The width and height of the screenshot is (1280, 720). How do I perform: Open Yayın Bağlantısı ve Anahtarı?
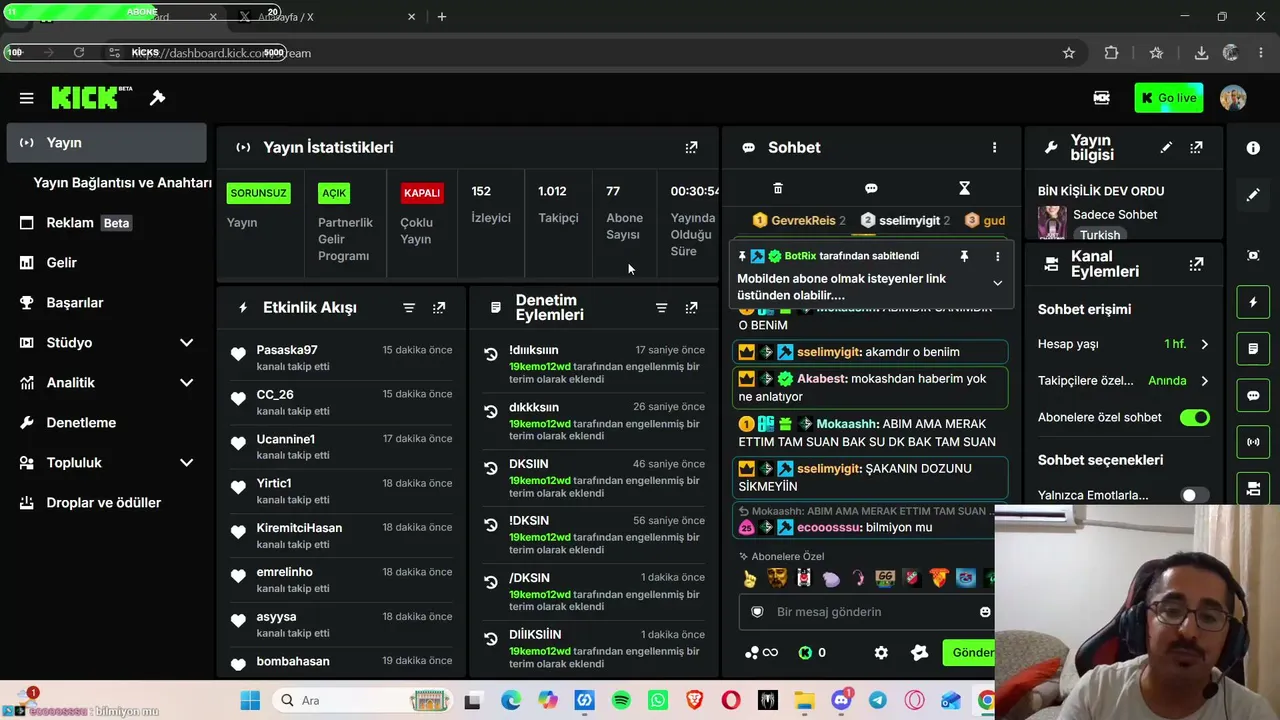[x=122, y=183]
